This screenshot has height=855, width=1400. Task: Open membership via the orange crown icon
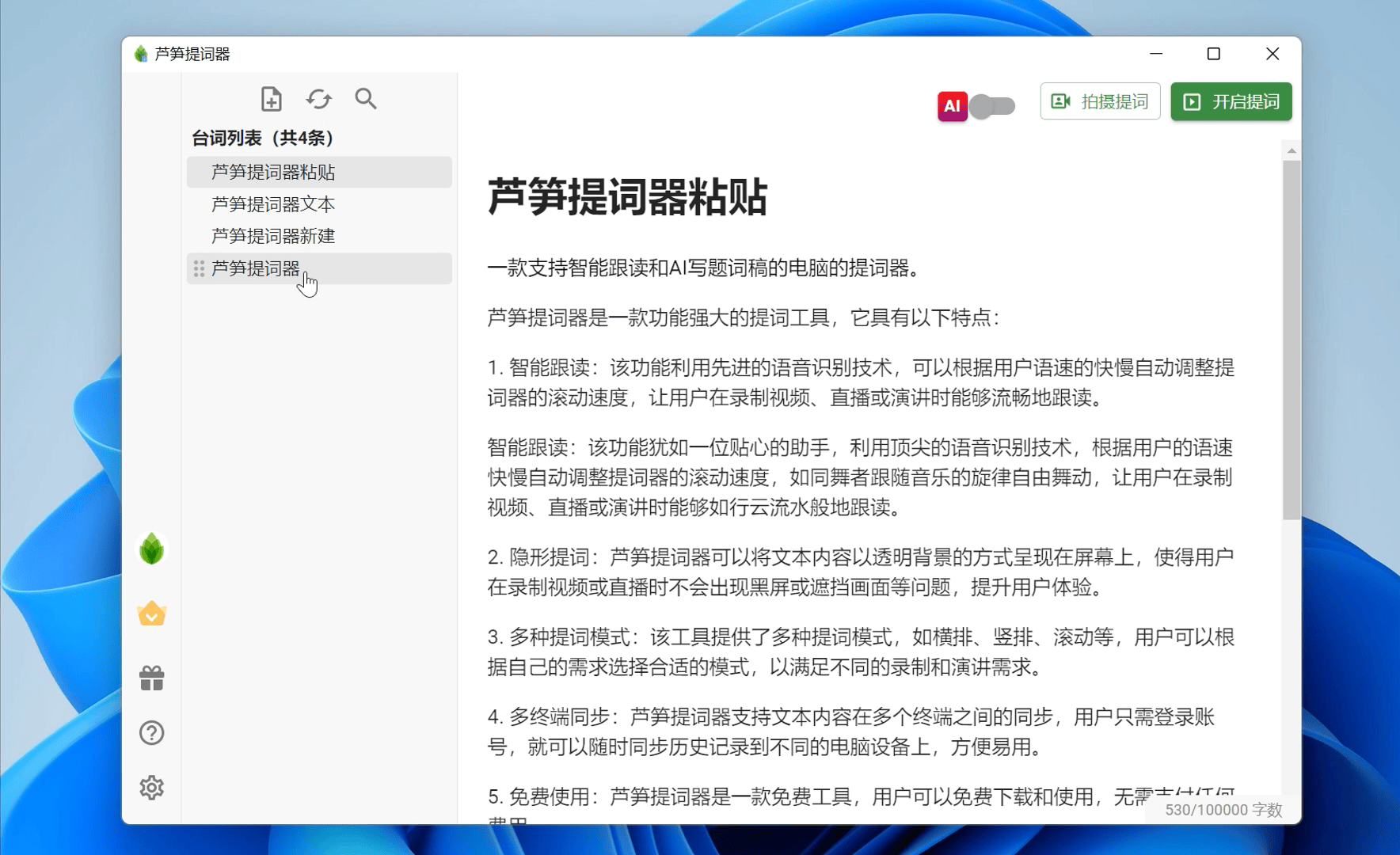[x=150, y=614]
